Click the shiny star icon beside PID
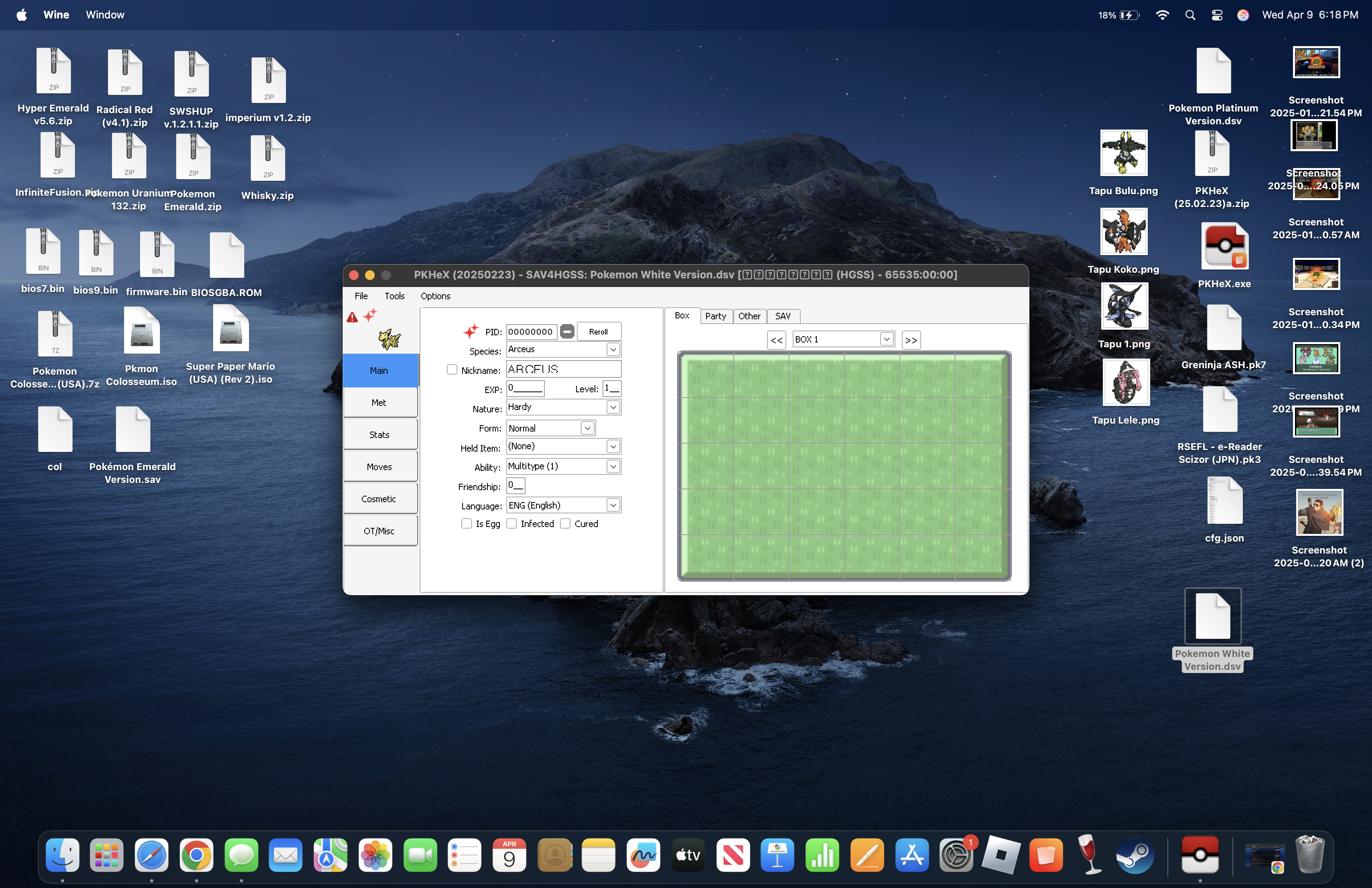The image size is (1372, 888). tap(471, 331)
